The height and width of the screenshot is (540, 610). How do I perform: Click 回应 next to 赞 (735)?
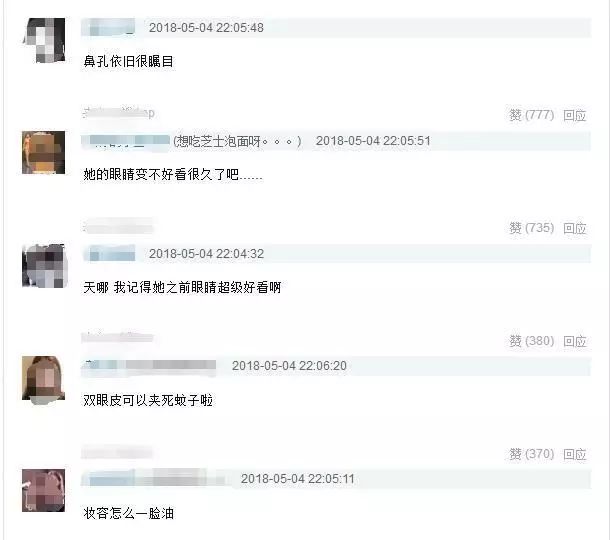point(575,228)
